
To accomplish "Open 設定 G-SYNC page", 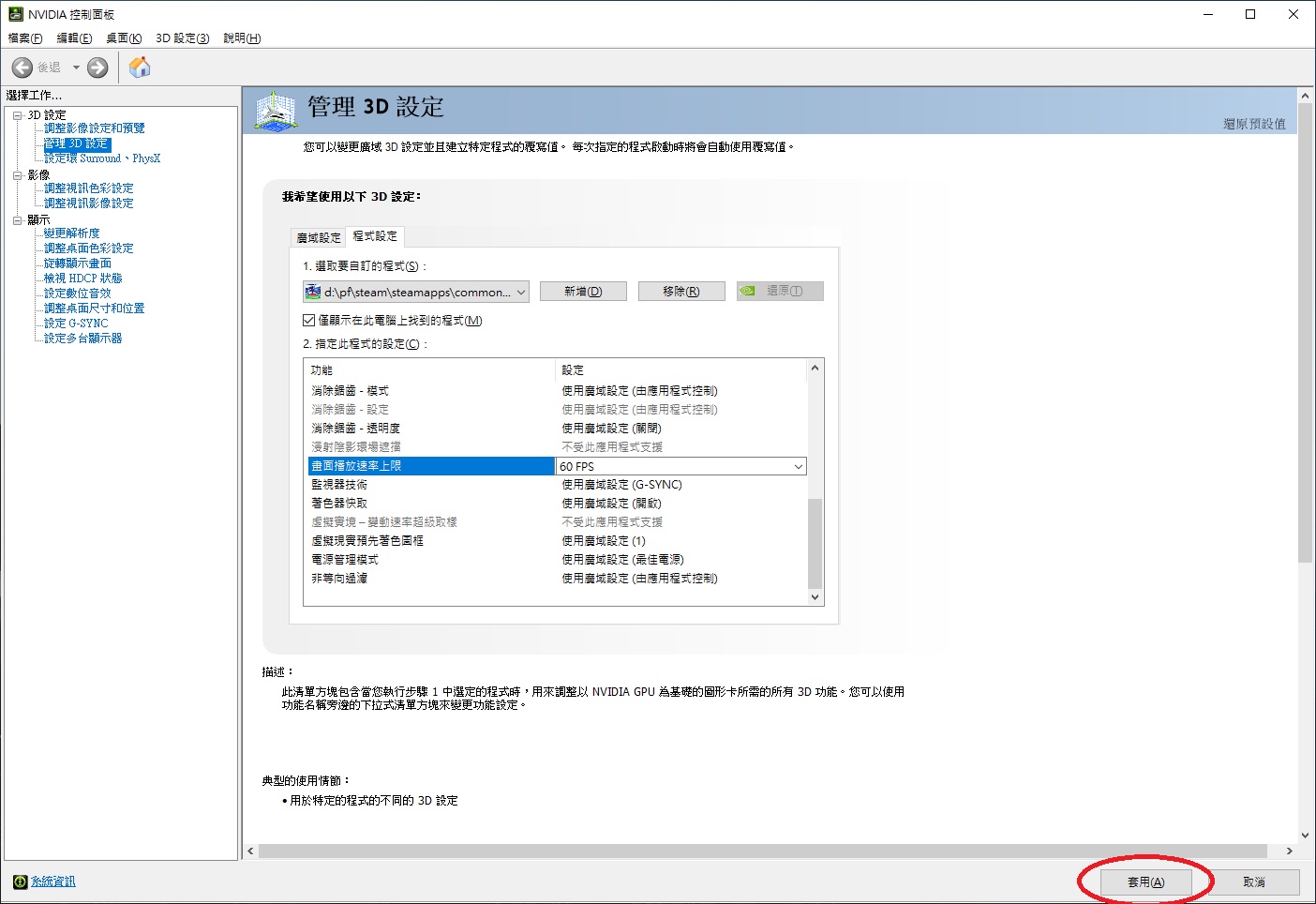I will click(76, 324).
